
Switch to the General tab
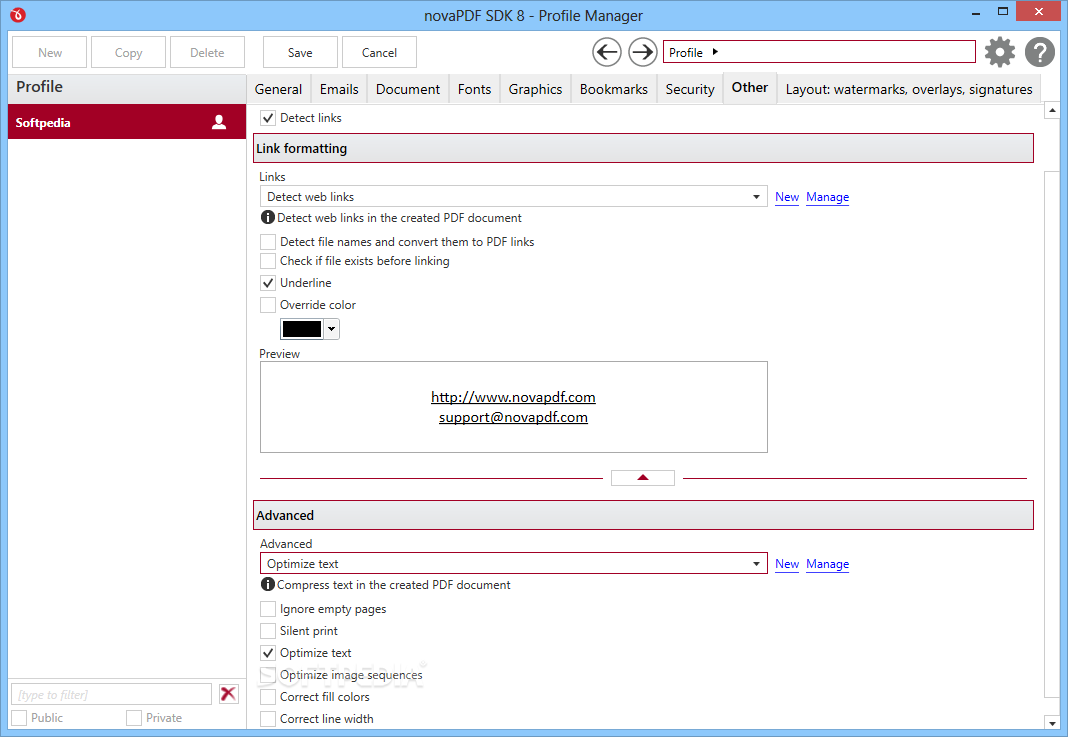coord(278,89)
